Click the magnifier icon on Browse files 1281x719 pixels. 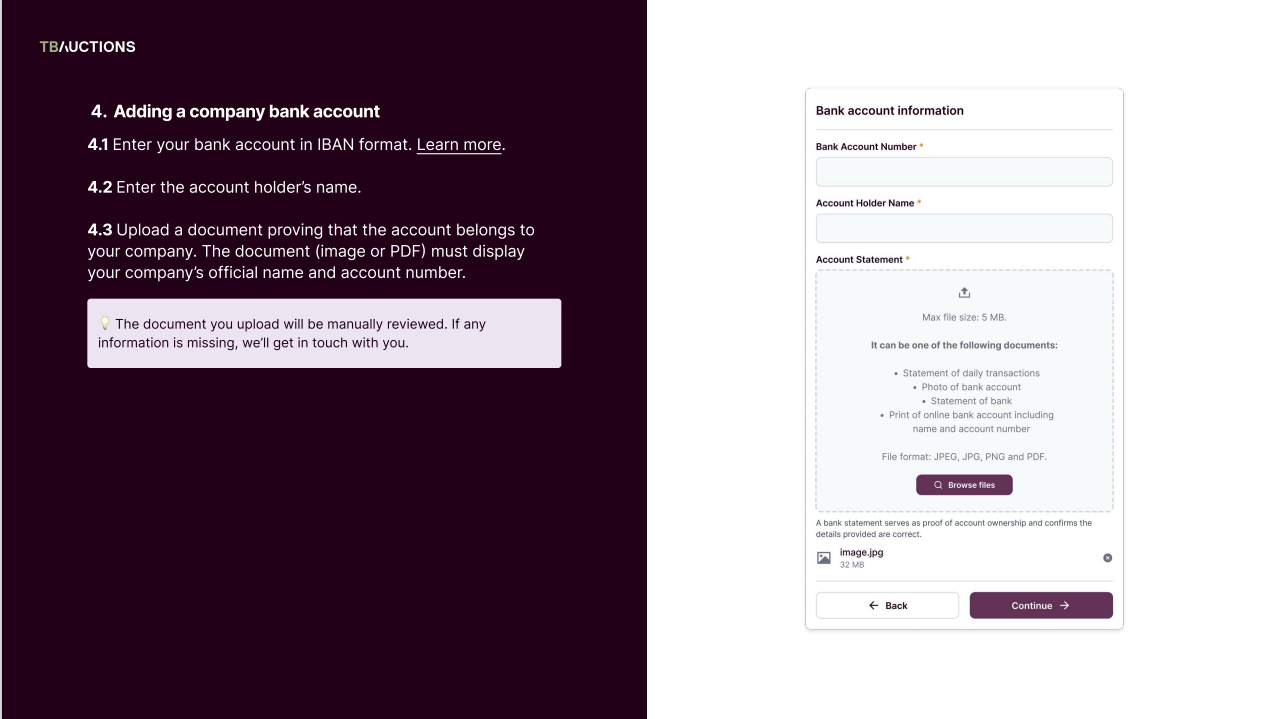point(938,485)
